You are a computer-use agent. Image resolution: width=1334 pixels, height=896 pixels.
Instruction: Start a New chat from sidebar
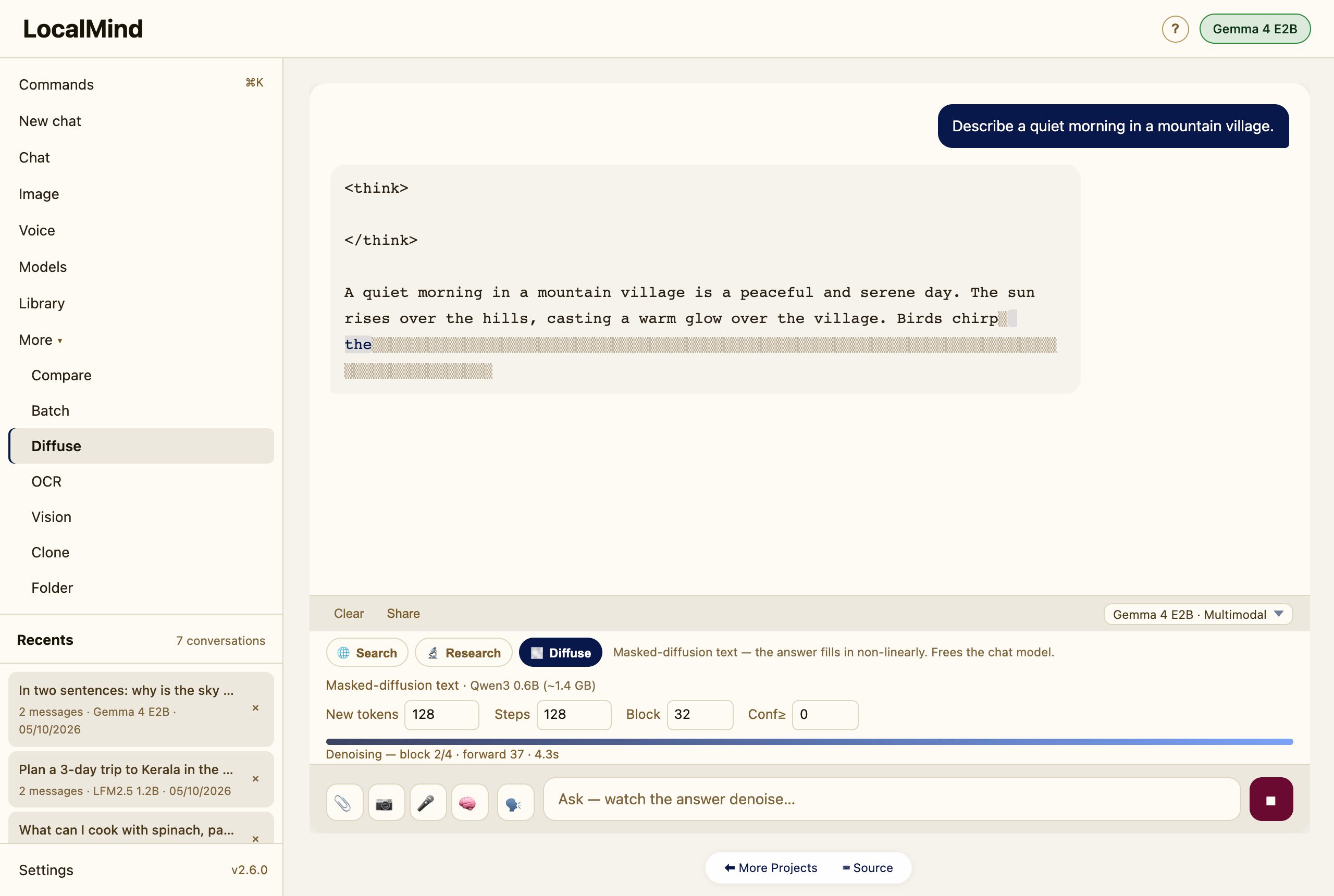click(x=141, y=121)
